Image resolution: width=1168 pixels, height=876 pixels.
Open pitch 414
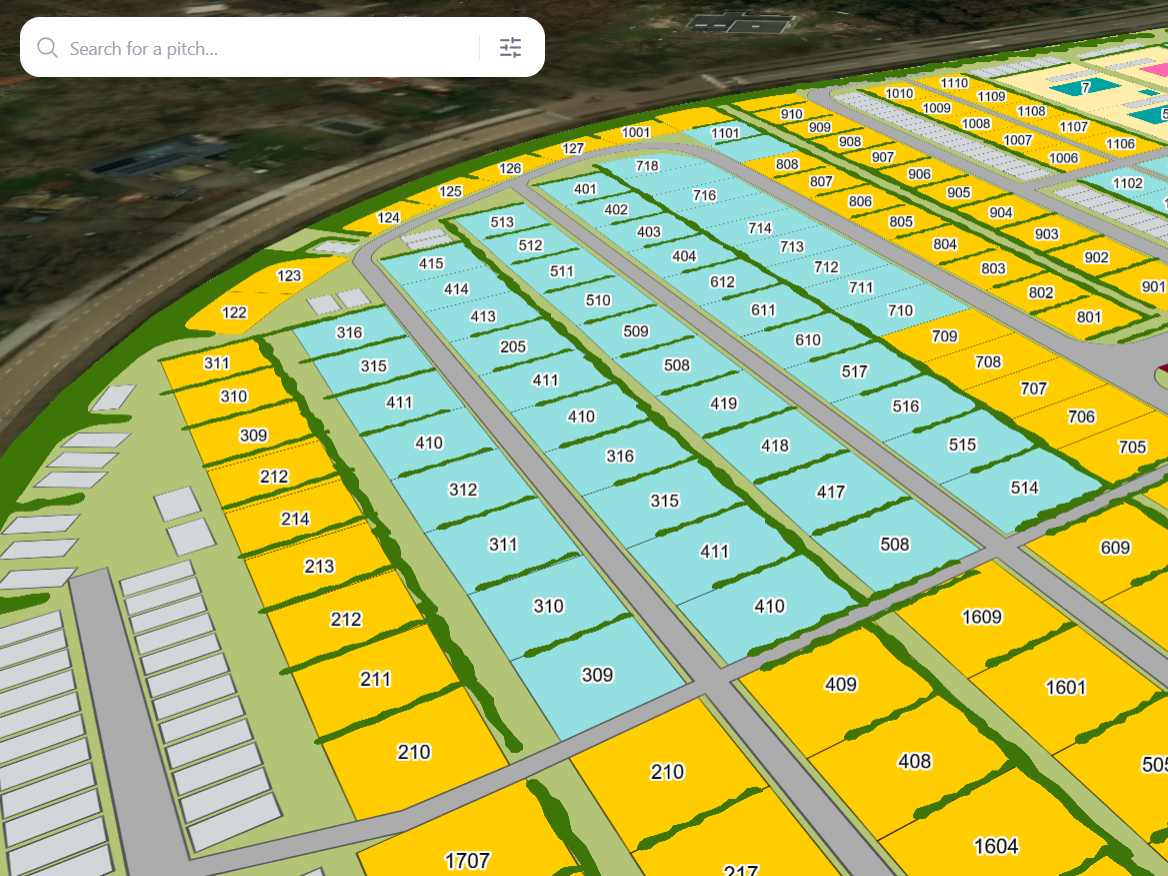point(456,289)
